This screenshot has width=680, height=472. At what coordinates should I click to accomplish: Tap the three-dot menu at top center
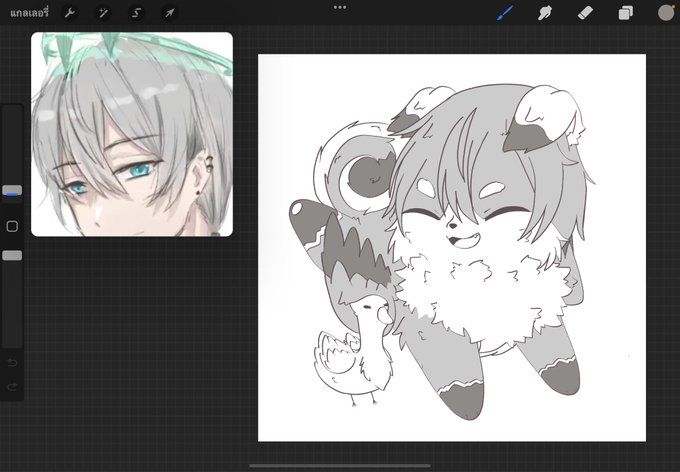pos(340,7)
